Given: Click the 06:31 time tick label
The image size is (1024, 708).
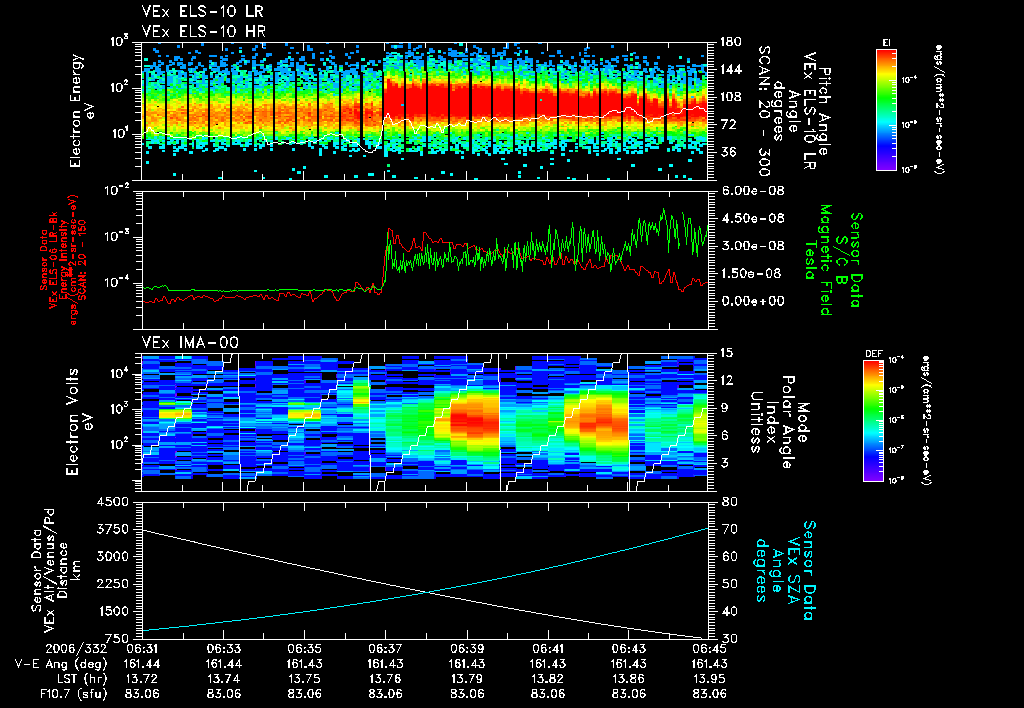Looking at the screenshot, I should [x=142, y=649].
